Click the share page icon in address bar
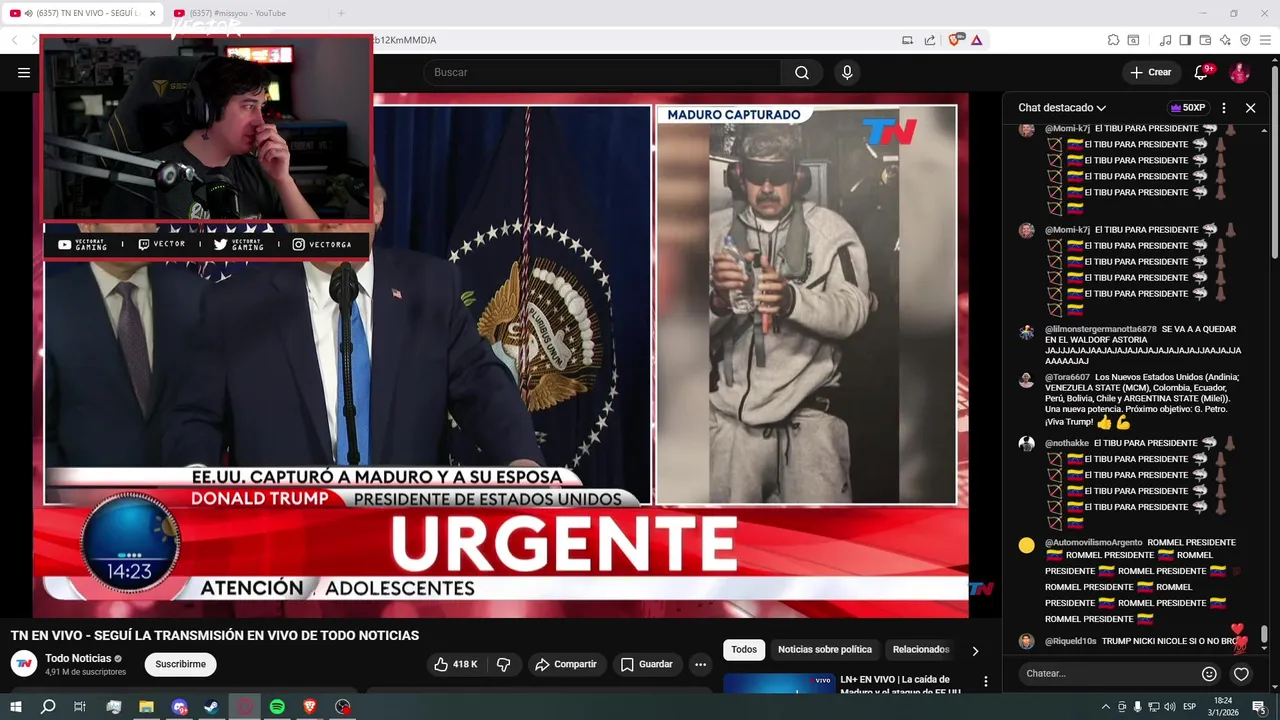This screenshot has width=1280, height=720. coord(929,40)
